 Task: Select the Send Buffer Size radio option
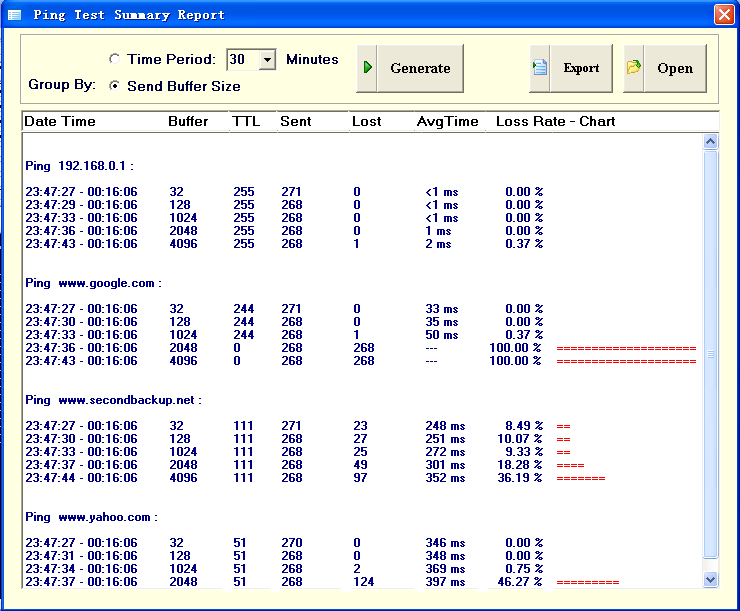click(114, 86)
